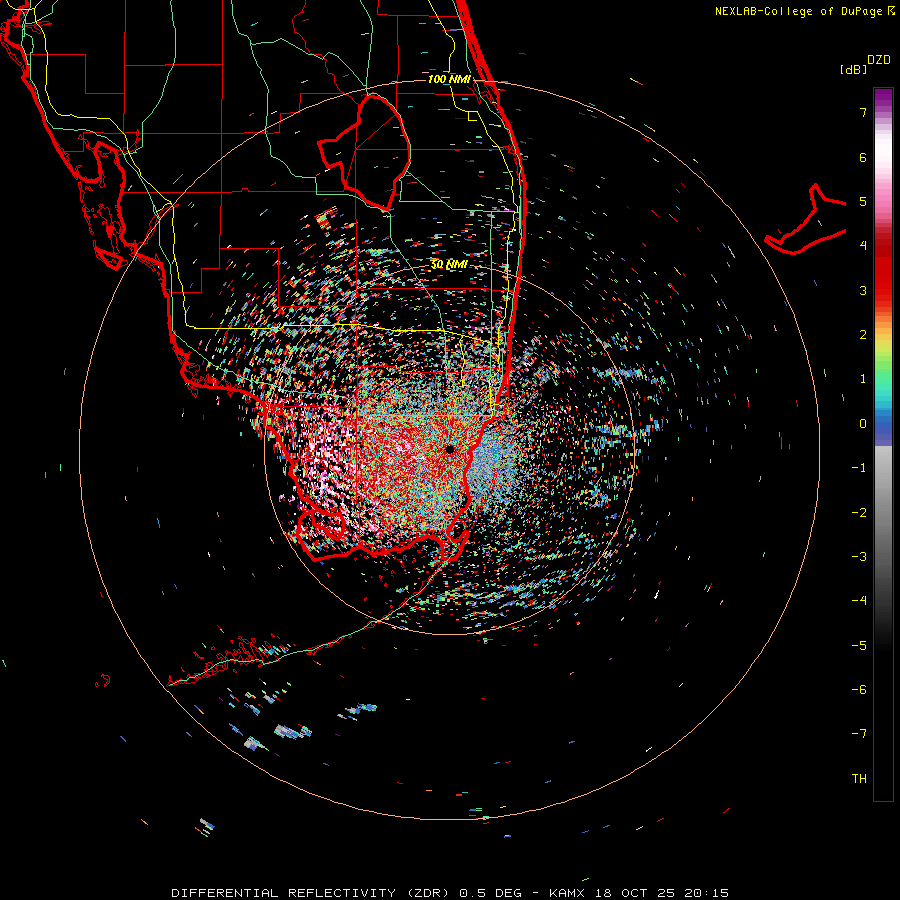Click the -1 value on the color scale
The height and width of the screenshot is (900, 900).
[859, 468]
